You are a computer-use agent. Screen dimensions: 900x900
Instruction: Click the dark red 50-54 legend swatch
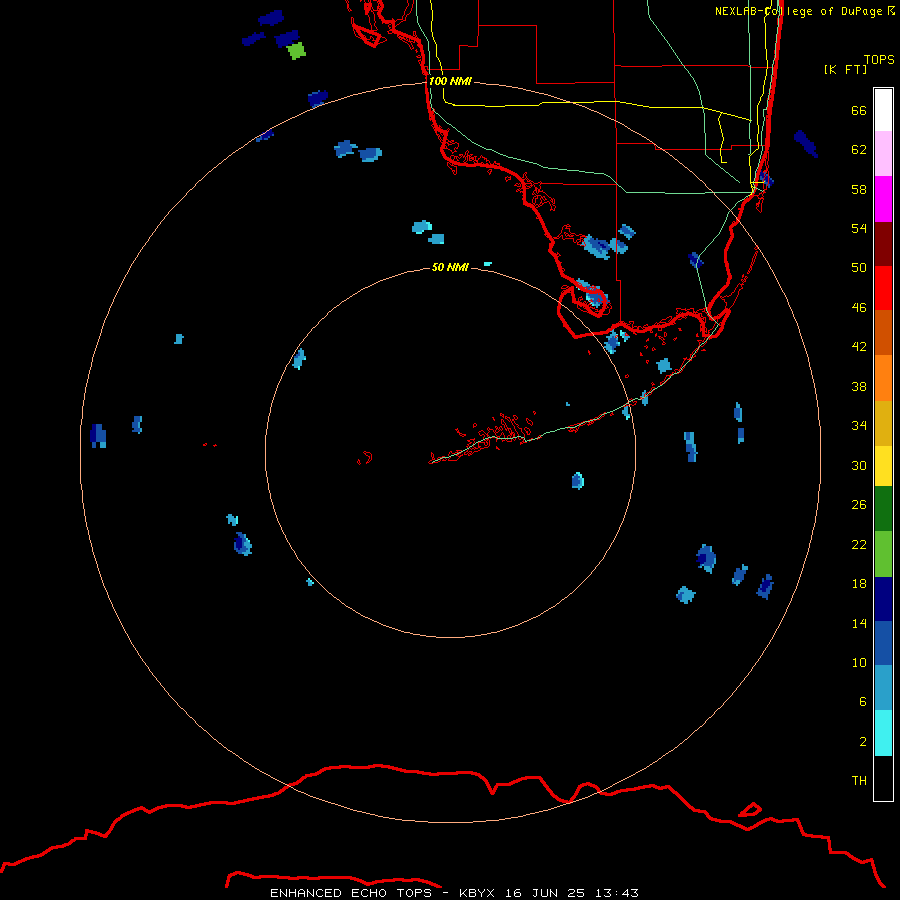point(883,243)
